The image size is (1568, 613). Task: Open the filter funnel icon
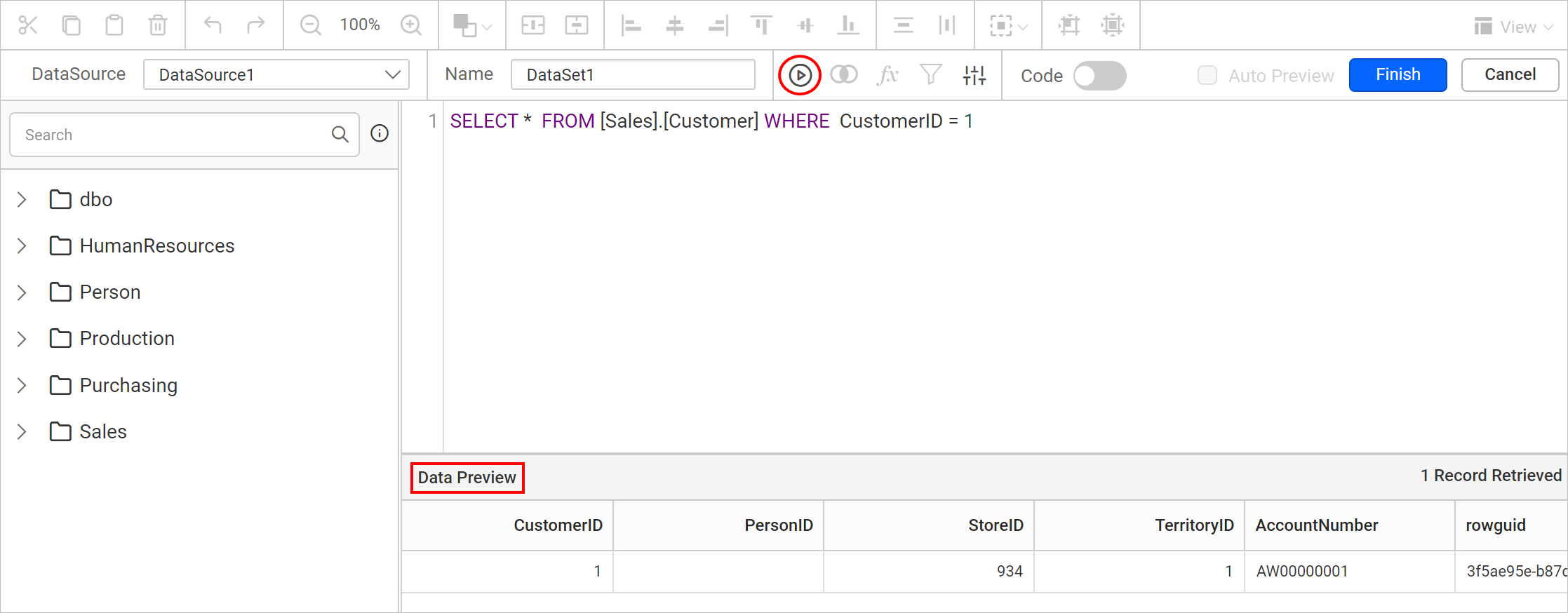[x=931, y=74]
